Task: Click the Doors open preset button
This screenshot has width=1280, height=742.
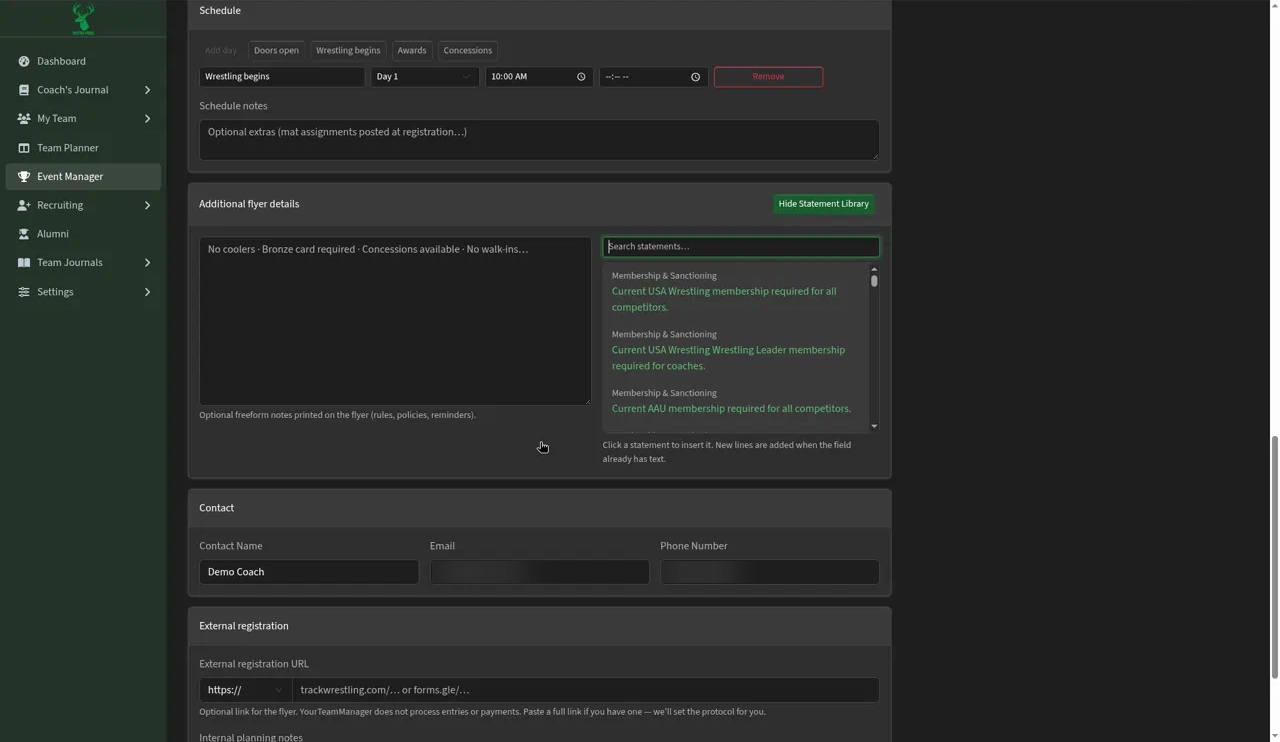Action: pyautogui.click(x=276, y=50)
